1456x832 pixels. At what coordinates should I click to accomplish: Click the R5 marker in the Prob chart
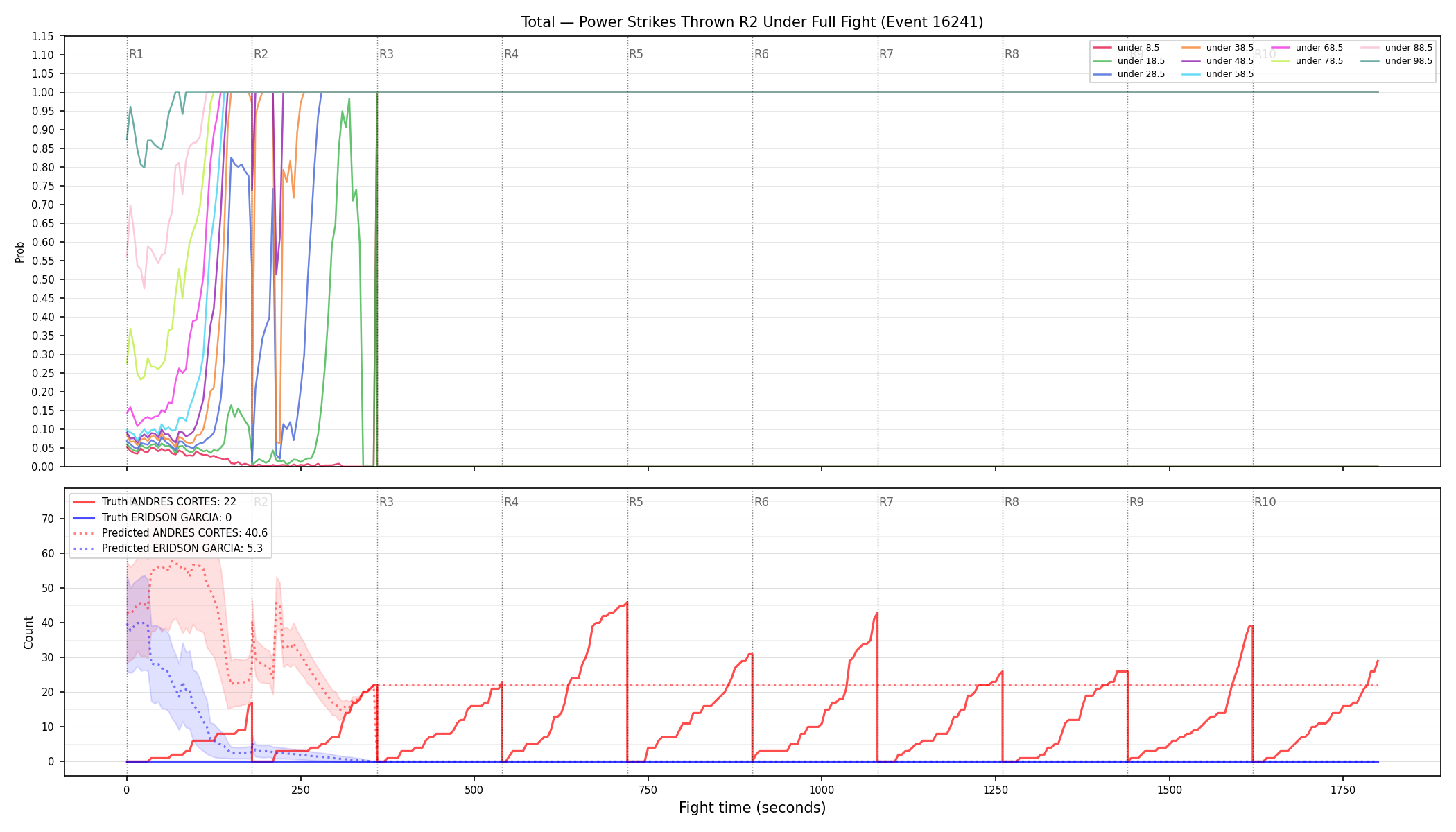tap(636, 54)
